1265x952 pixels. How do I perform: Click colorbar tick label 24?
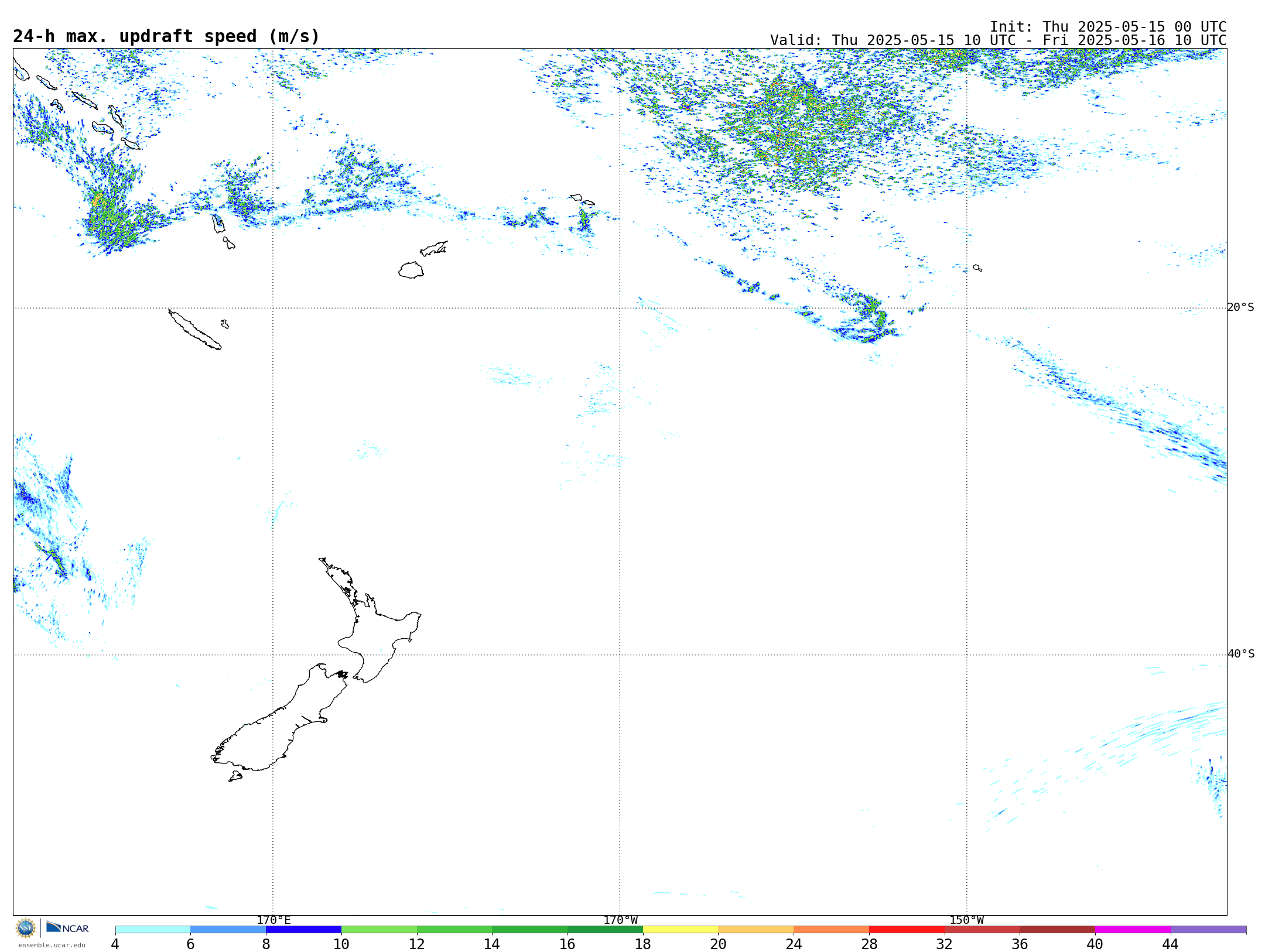[x=794, y=944]
